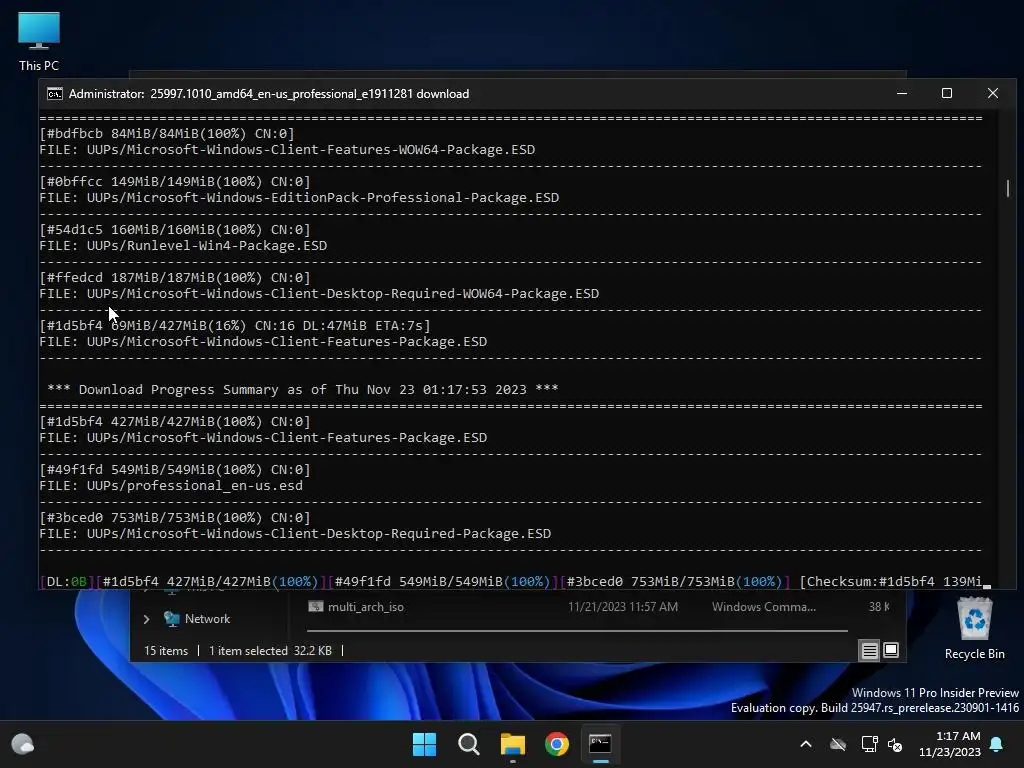Click File Explorer horizontal scrollbar

coord(577,631)
